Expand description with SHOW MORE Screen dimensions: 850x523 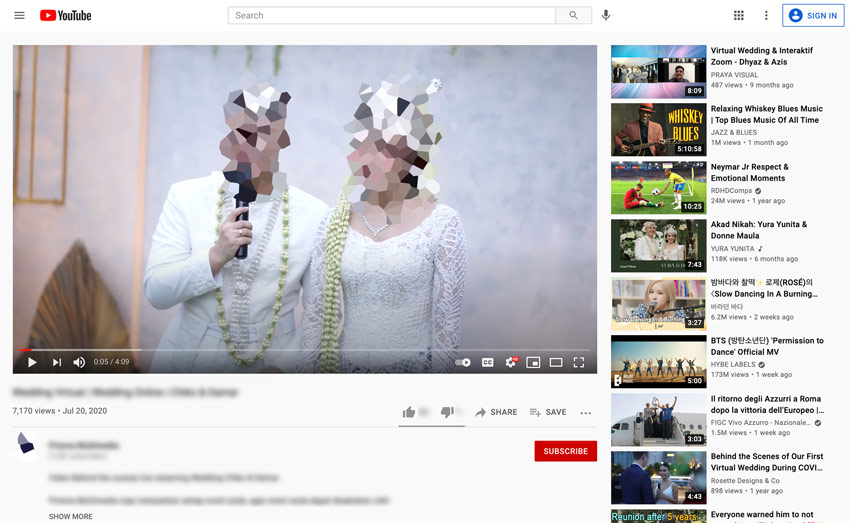(x=70, y=516)
